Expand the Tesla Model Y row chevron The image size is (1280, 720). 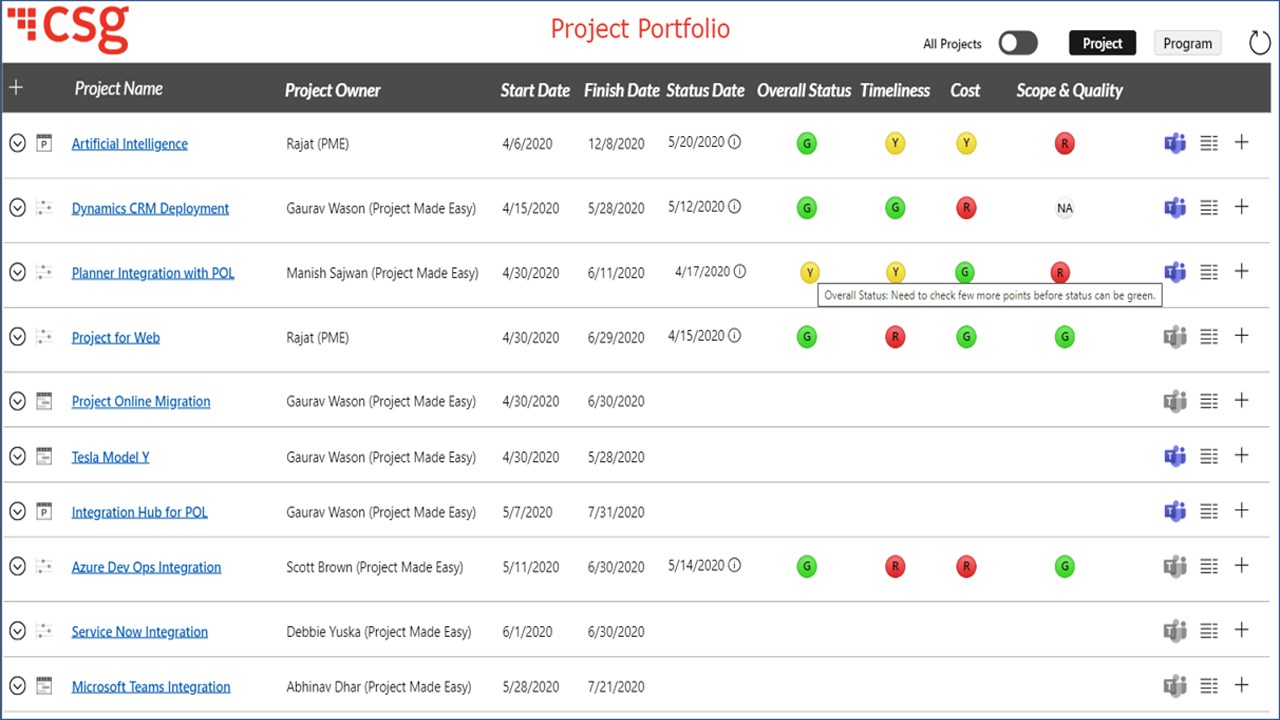[x=17, y=456]
